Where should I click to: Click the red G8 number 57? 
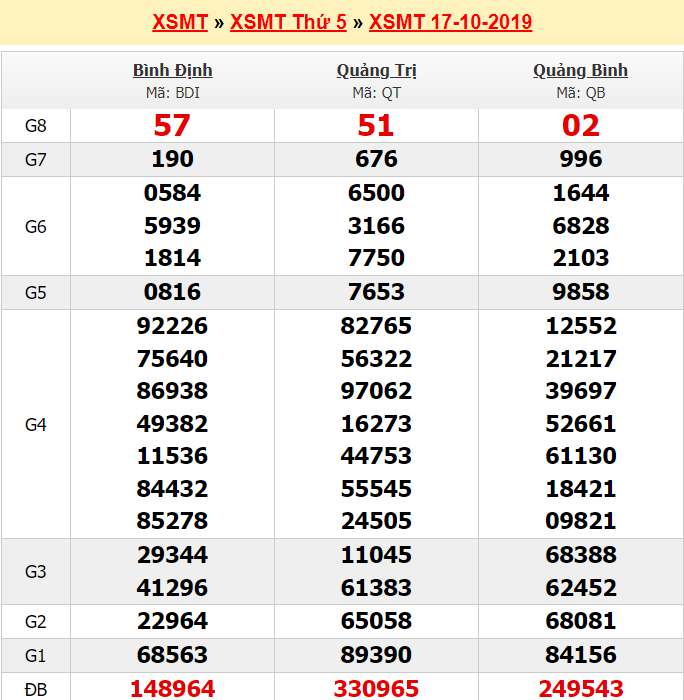coord(172,125)
